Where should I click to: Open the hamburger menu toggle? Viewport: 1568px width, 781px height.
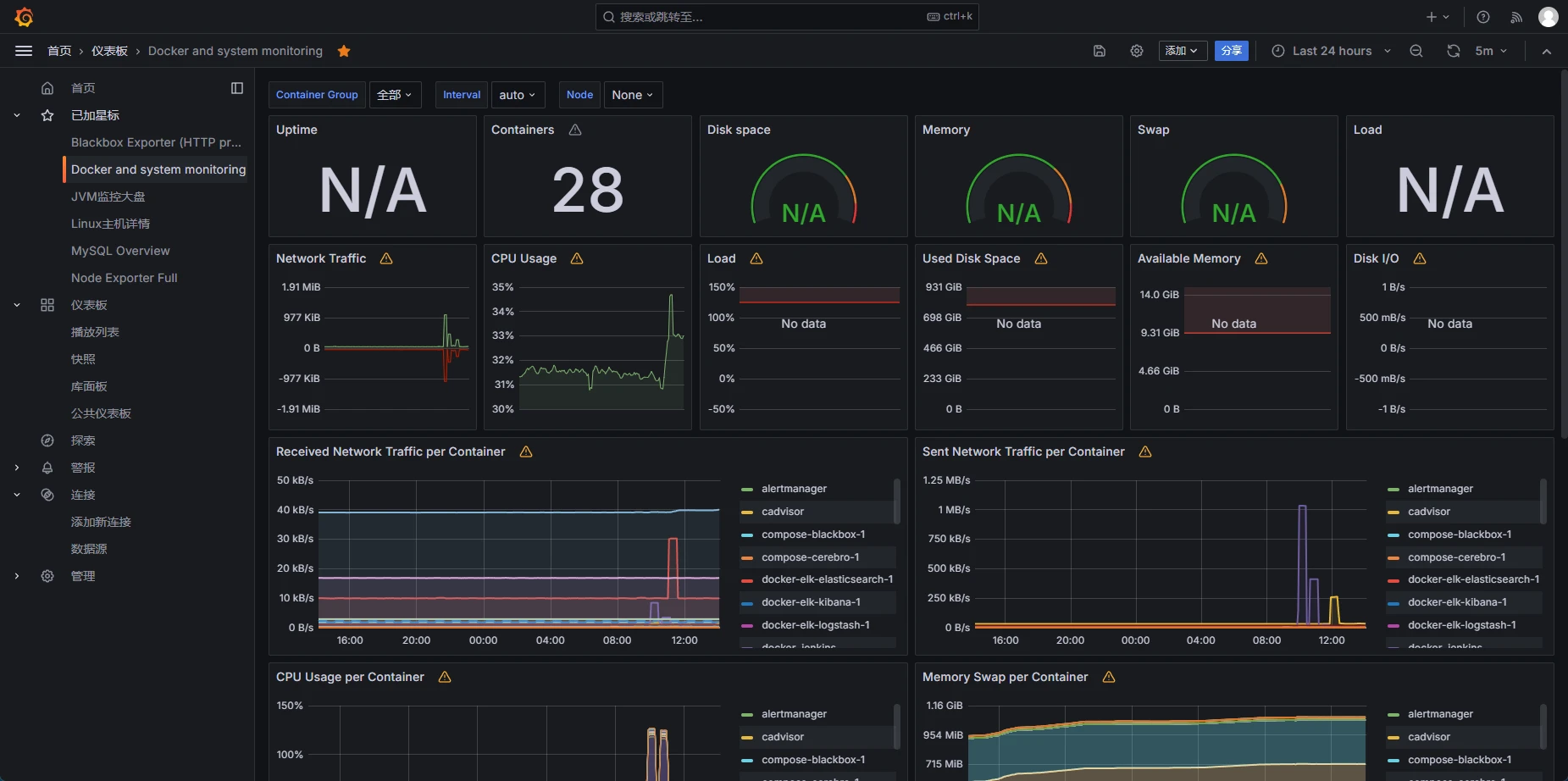pos(24,51)
